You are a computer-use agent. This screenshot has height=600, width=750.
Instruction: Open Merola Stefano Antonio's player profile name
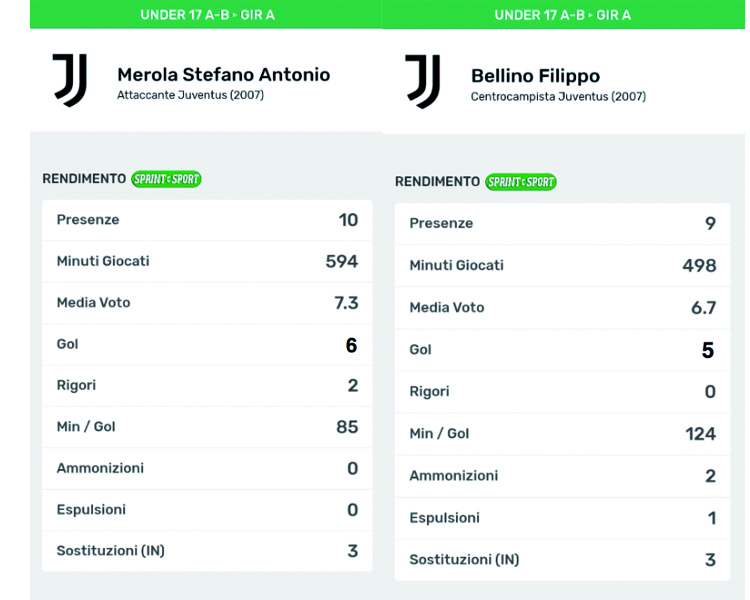coord(223,74)
